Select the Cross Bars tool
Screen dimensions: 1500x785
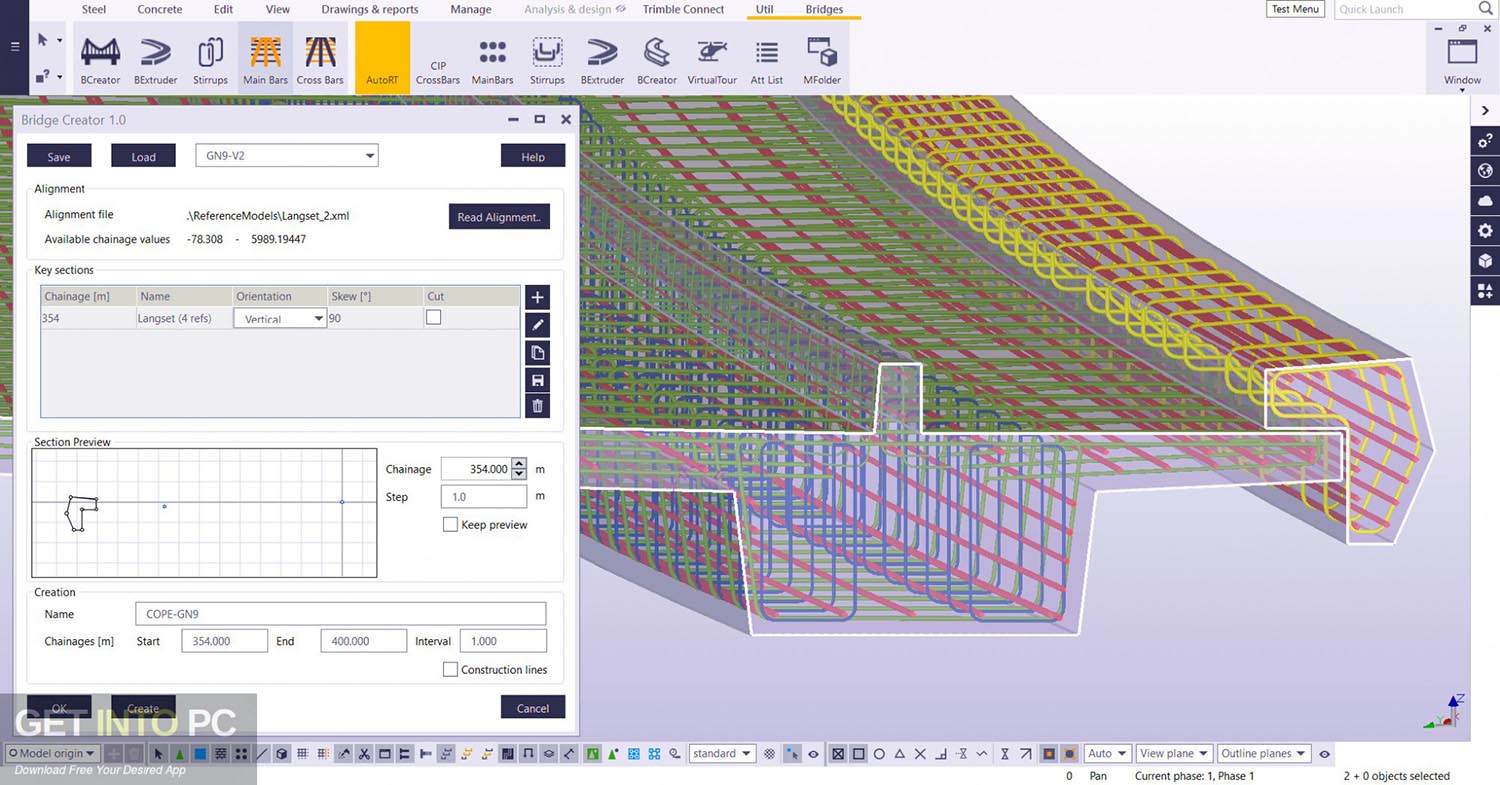[x=320, y=60]
